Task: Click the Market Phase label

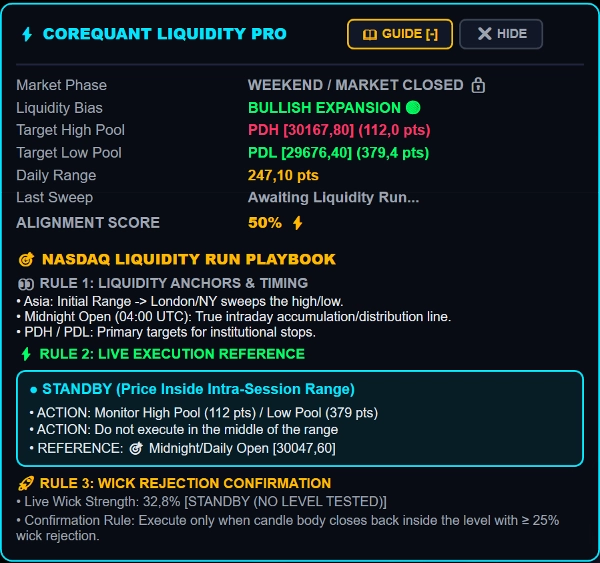Action: click(x=62, y=85)
